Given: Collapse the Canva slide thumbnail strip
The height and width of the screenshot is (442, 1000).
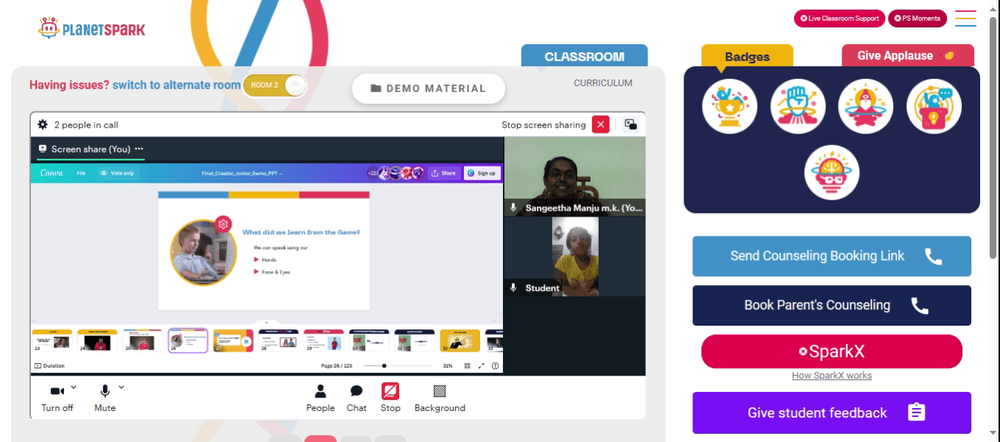Looking at the screenshot, I should pyautogui.click(x=267, y=323).
